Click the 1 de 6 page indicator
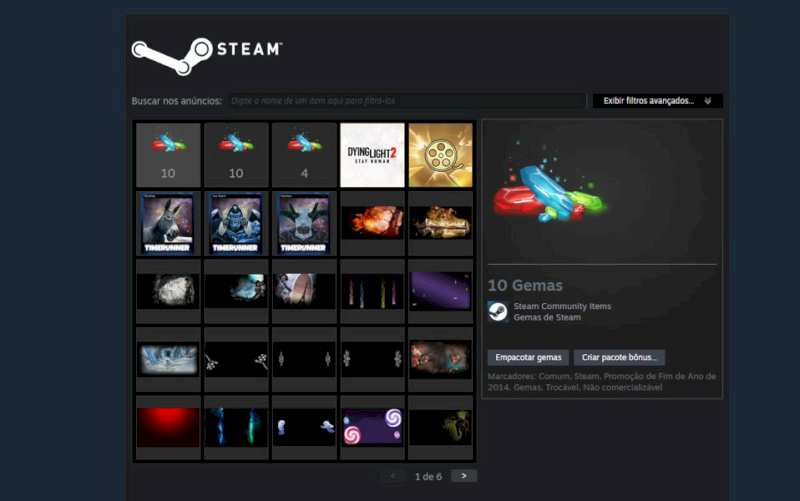 coord(428,477)
